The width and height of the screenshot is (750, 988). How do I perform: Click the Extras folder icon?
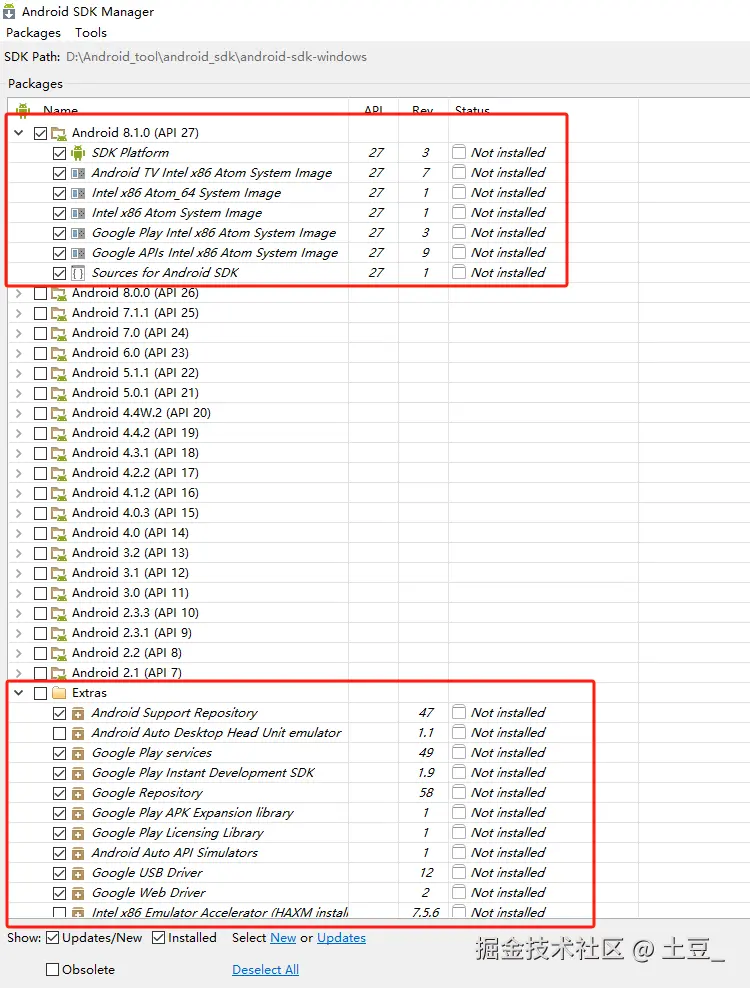(x=59, y=693)
